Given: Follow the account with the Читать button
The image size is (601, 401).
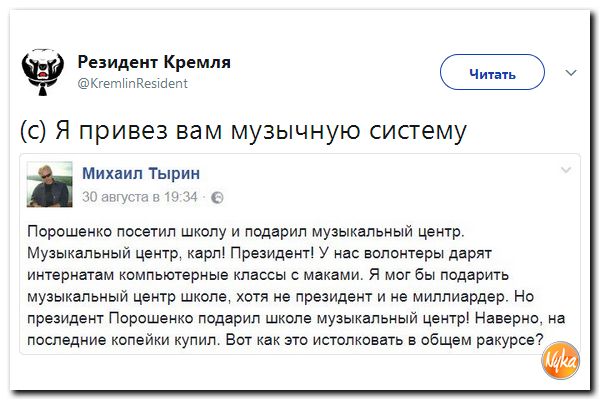Looking at the screenshot, I should 492,72.
